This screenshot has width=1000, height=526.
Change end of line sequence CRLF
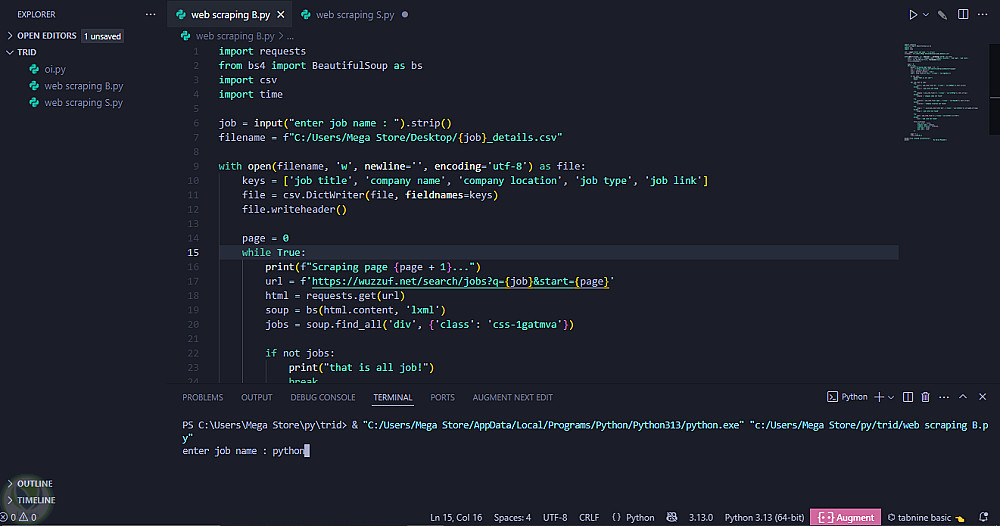point(589,518)
